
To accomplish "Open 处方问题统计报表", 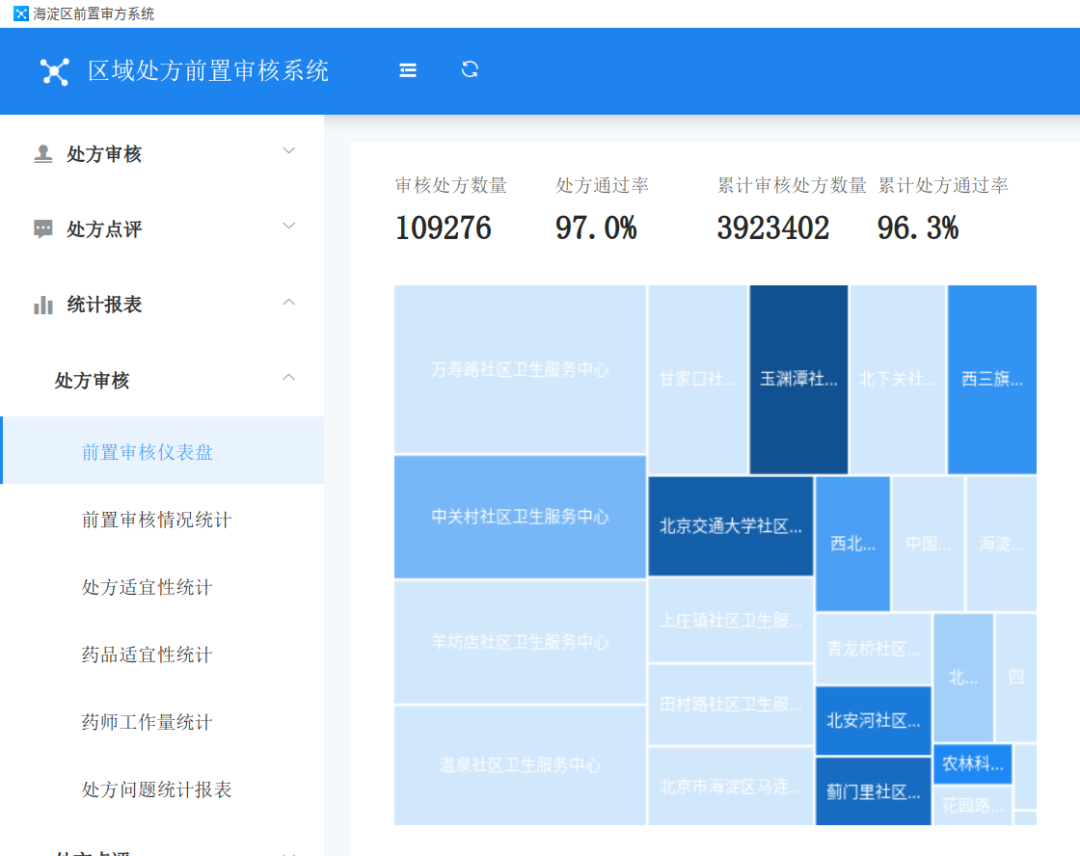I will click(163, 789).
